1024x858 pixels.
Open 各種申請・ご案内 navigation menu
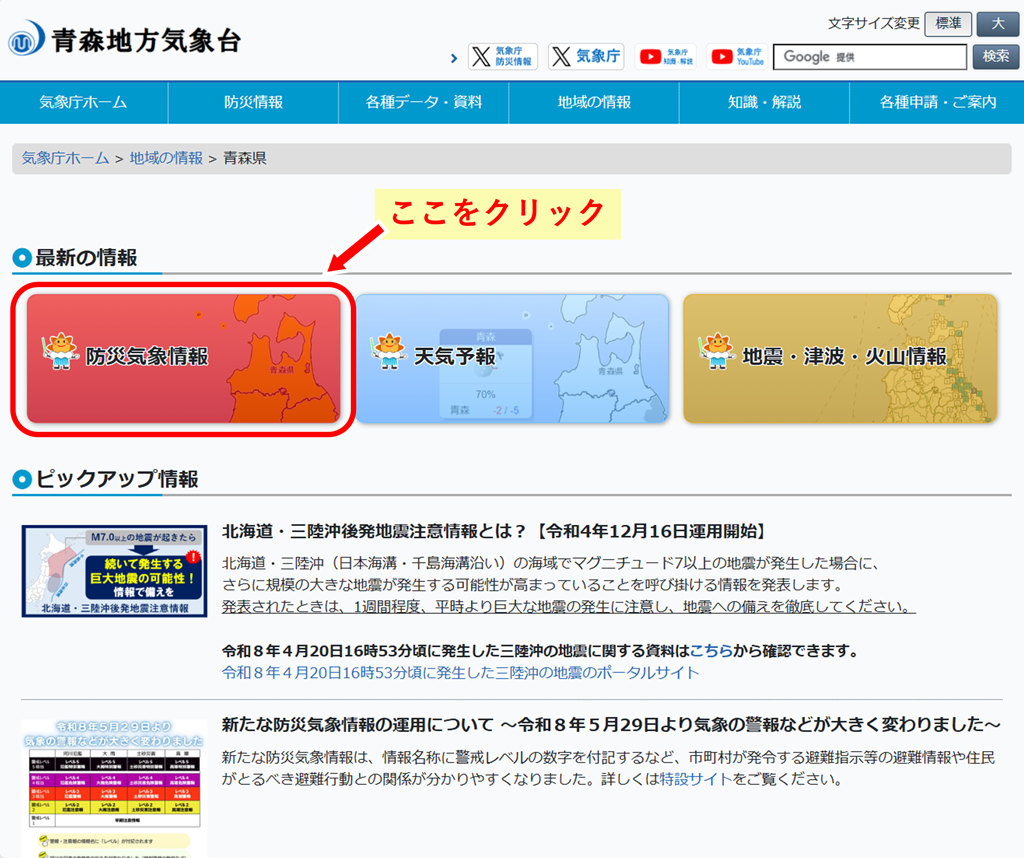937,103
